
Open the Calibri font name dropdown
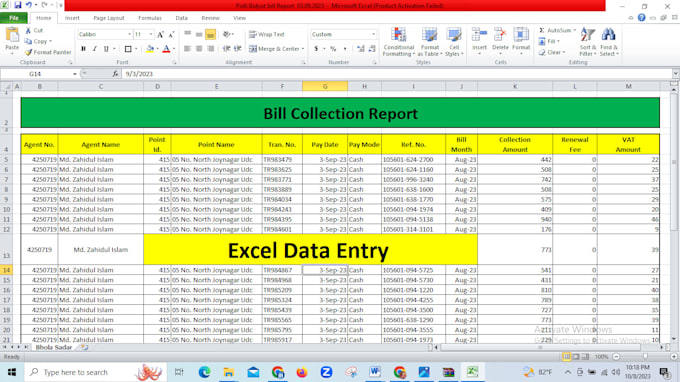[129, 34]
